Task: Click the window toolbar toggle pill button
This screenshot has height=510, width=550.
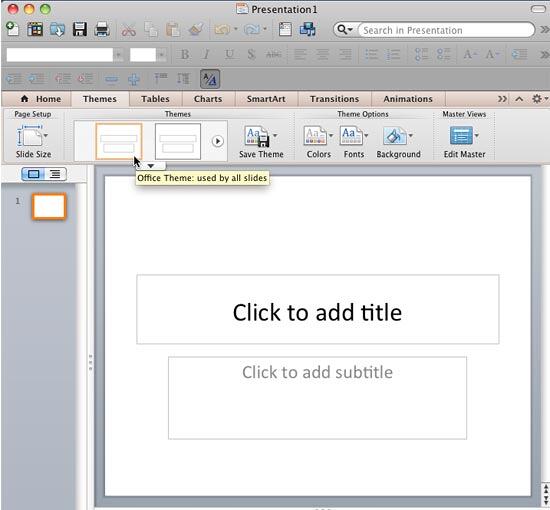Action: (538, 9)
